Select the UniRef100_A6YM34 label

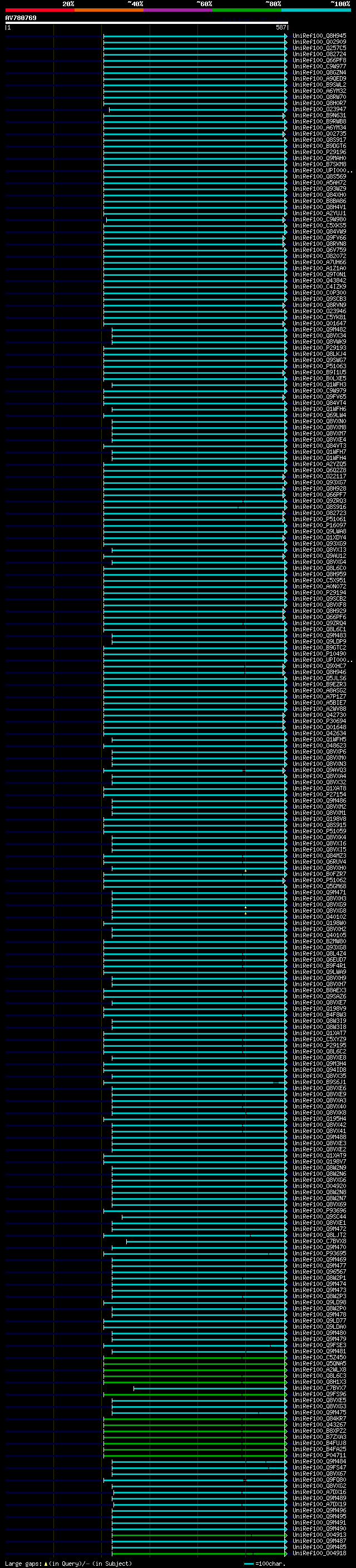tap(319, 127)
